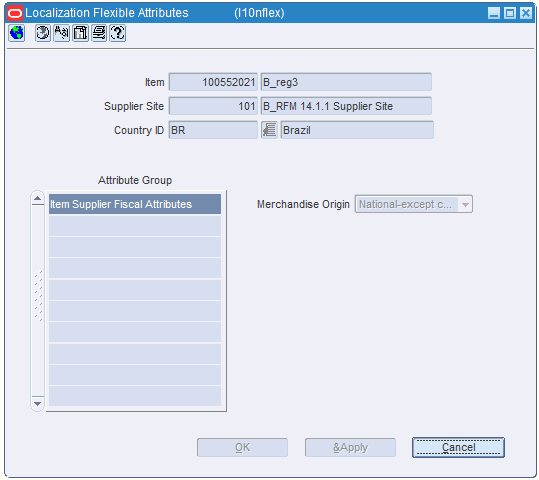
Task: Click the gray globe toolbar icon
Action: pos(43,33)
